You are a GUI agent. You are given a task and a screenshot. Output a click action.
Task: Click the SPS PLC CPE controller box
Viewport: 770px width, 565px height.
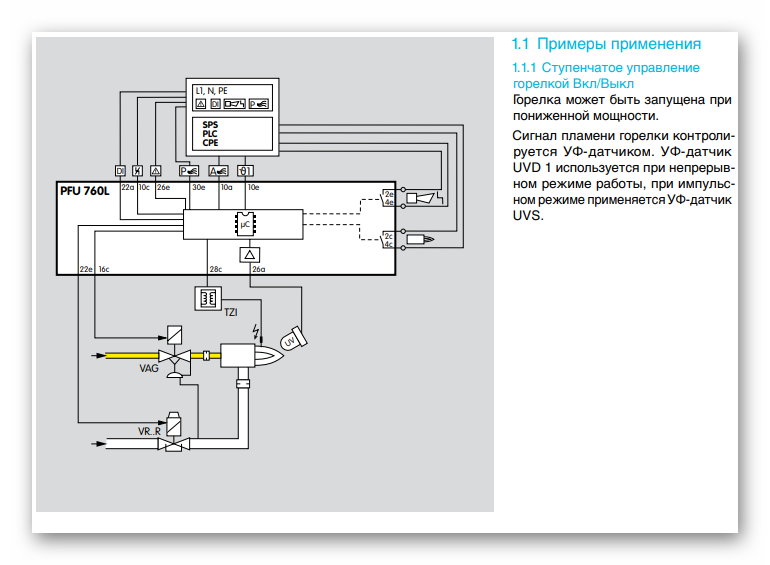[x=232, y=132]
